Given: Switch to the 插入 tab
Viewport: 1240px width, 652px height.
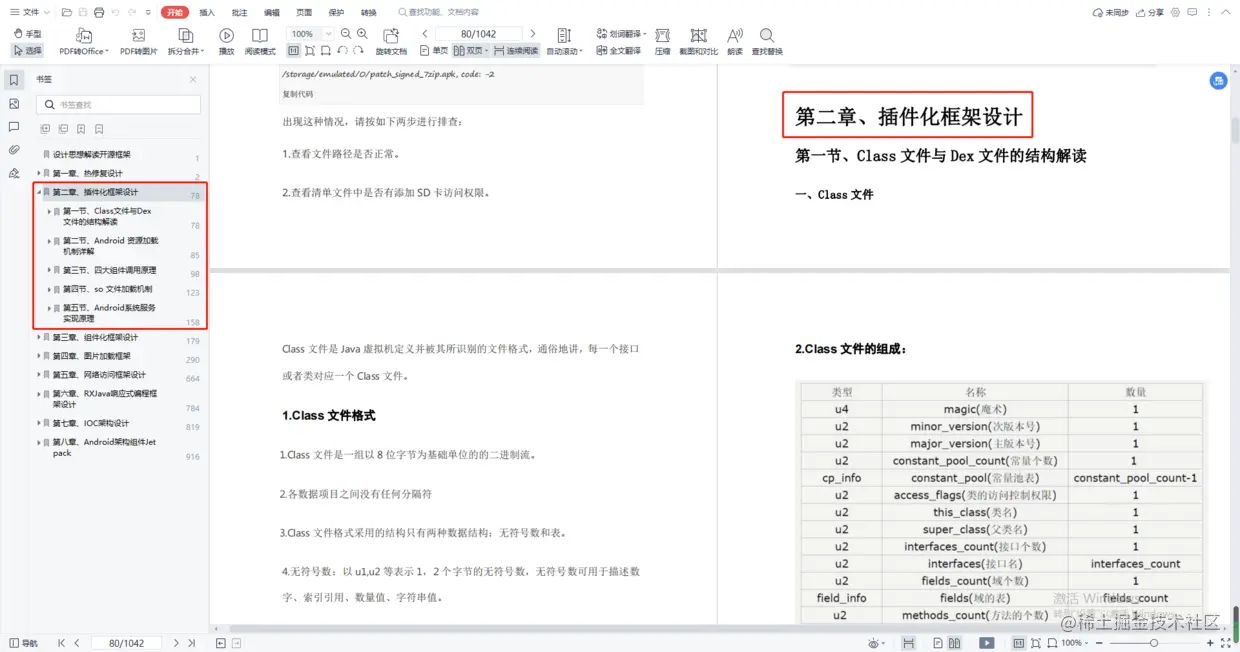Looking at the screenshot, I should pyautogui.click(x=207, y=12).
